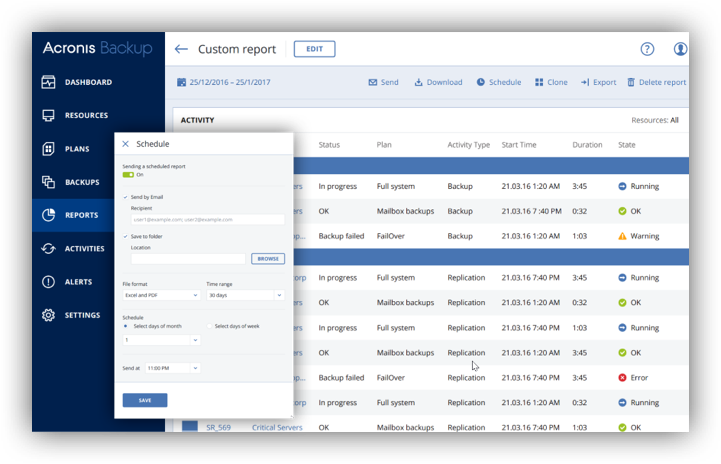The image size is (721, 464).
Task: Click the Warning state icon
Action: (622, 236)
